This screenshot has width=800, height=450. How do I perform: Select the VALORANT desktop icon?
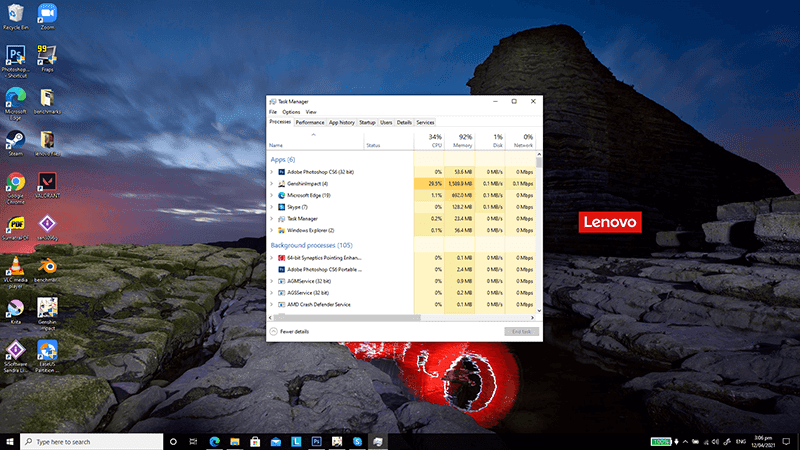coord(47,185)
